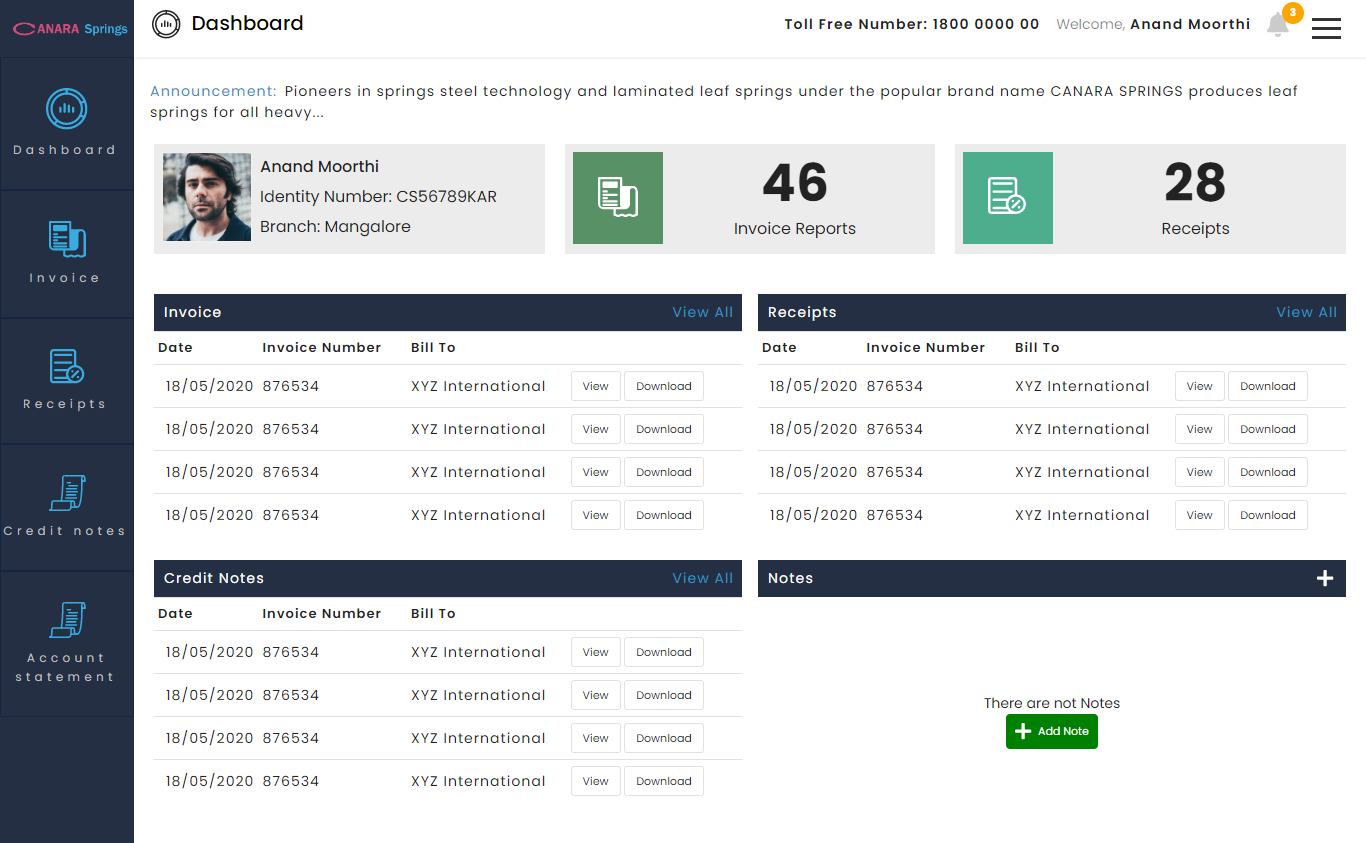
Task: Open the hamburger menu in the top right
Action: coord(1326,28)
